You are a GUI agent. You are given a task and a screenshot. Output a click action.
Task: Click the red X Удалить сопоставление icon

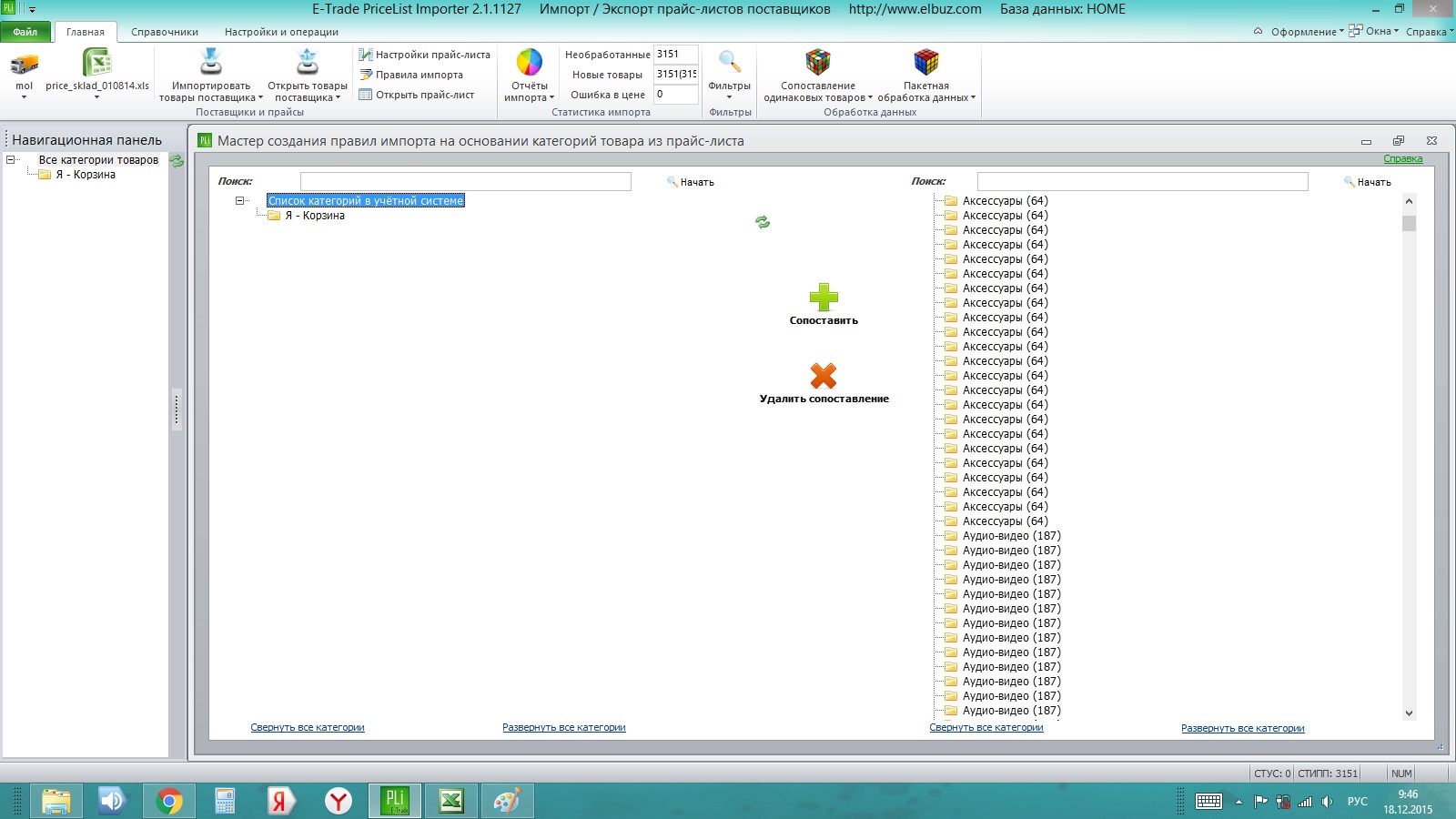[824, 376]
